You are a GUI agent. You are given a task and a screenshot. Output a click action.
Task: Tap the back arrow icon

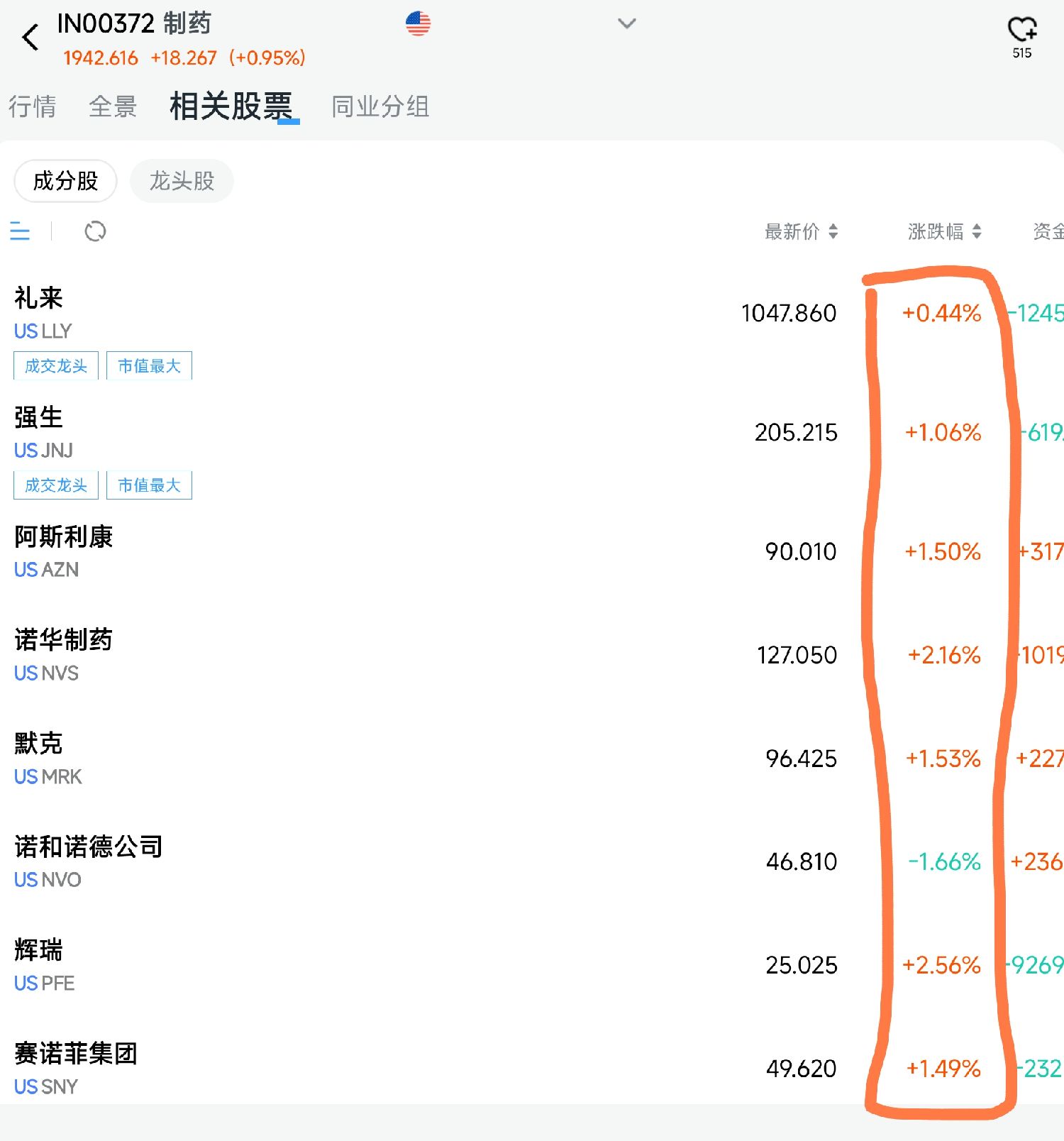tap(30, 37)
